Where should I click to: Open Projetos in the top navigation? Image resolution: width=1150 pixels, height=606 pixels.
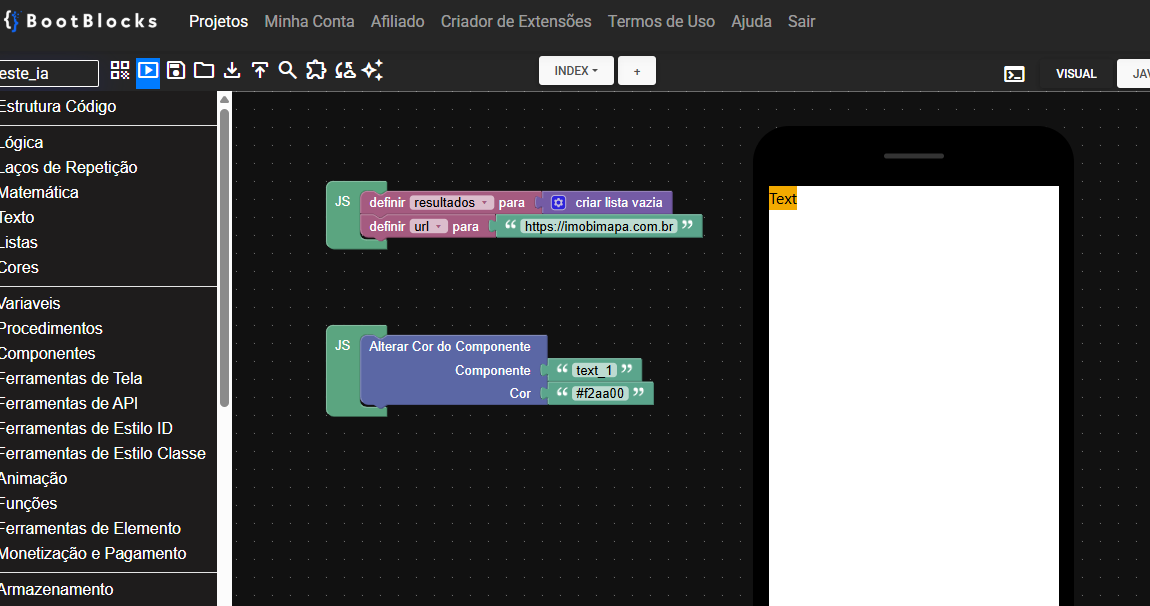click(x=219, y=21)
